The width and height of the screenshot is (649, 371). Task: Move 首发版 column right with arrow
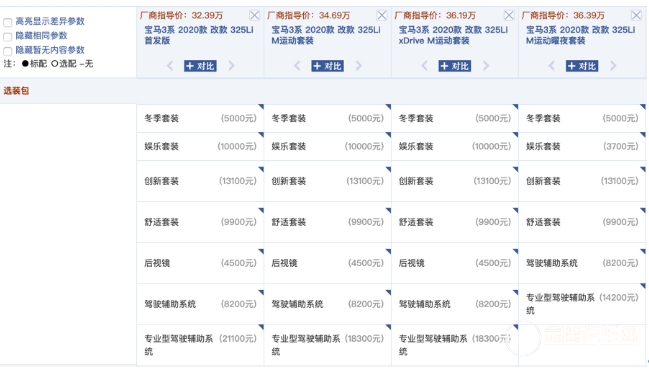click(x=231, y=66)
